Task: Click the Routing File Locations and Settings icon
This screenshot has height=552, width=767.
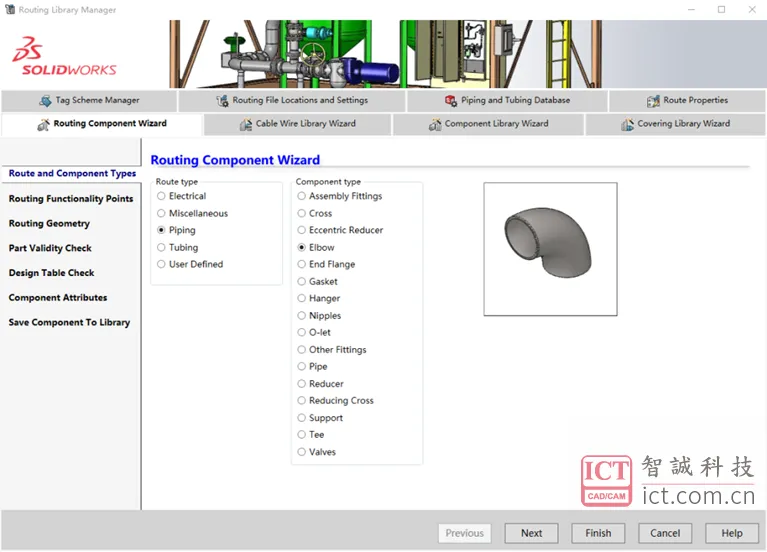Action: coord(222,101)
